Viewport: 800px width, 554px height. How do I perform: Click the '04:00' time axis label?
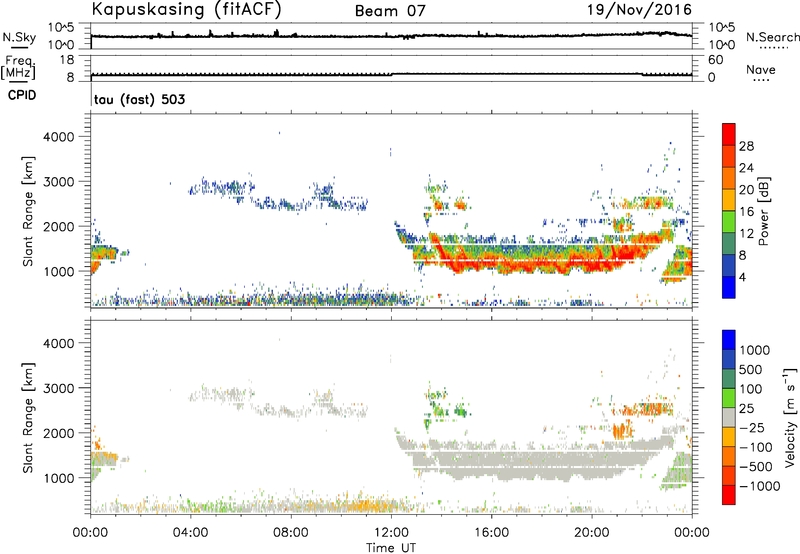pyautogui.click(x=190, y=533)
